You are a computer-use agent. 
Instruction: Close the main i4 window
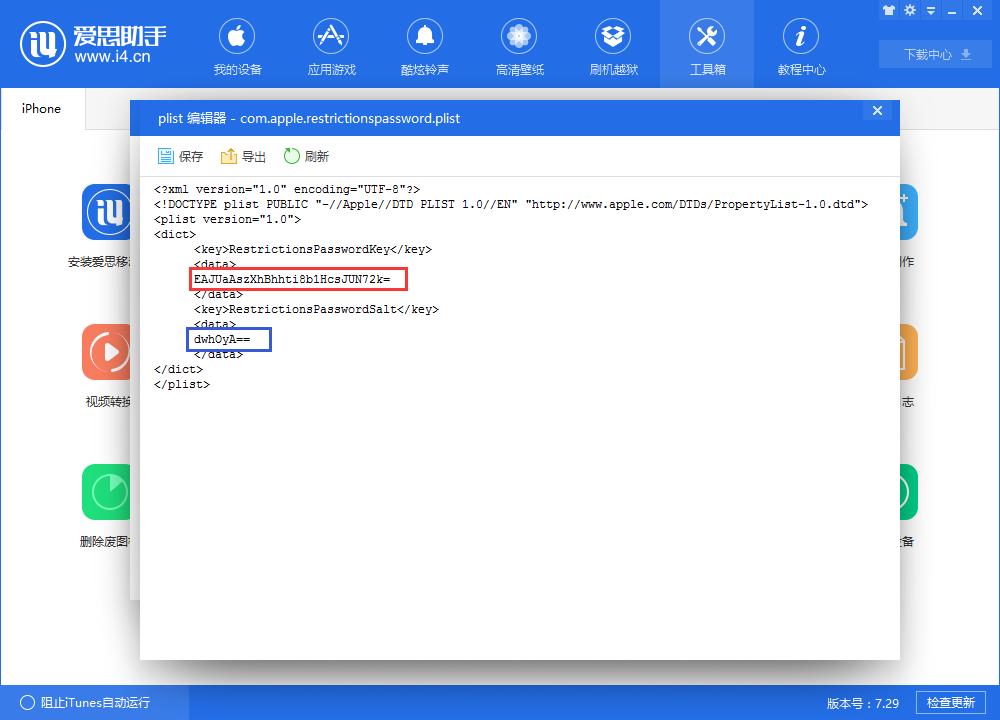tap(977, 10)
